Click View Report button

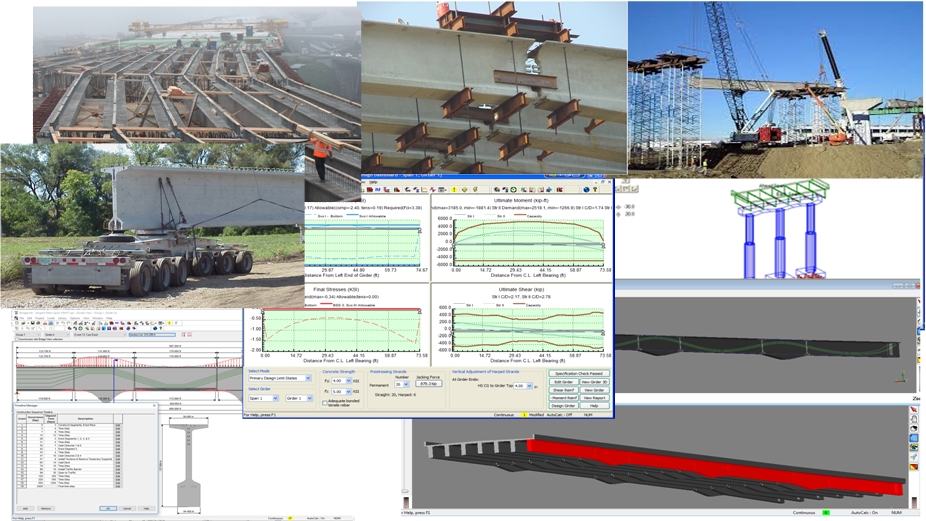pyautogui.click(x=594, y=398)
